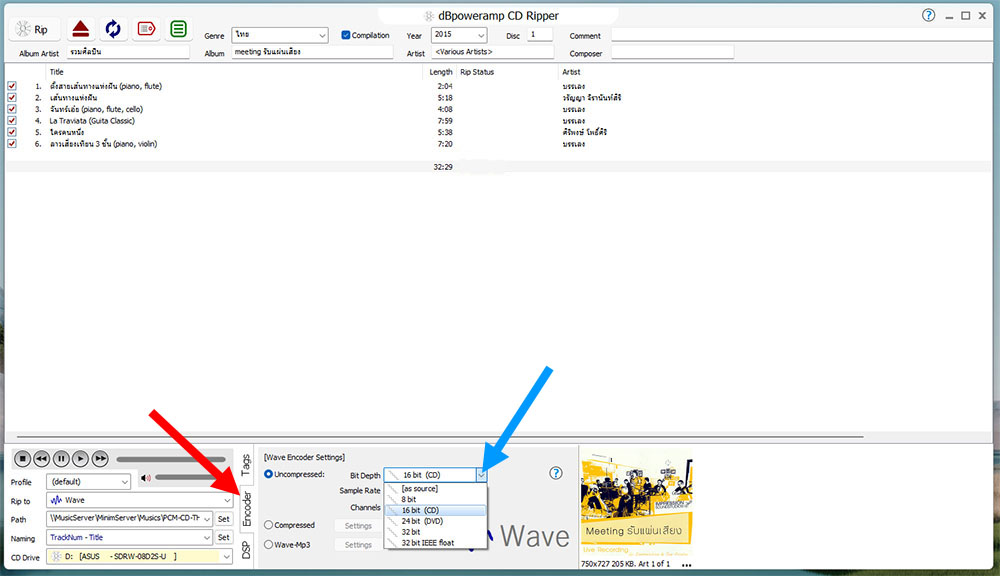Refresh the disc with the blue arrows icon
Image resolution: width=1000 pixels, height=576 pixels.
tap(113, 29)
